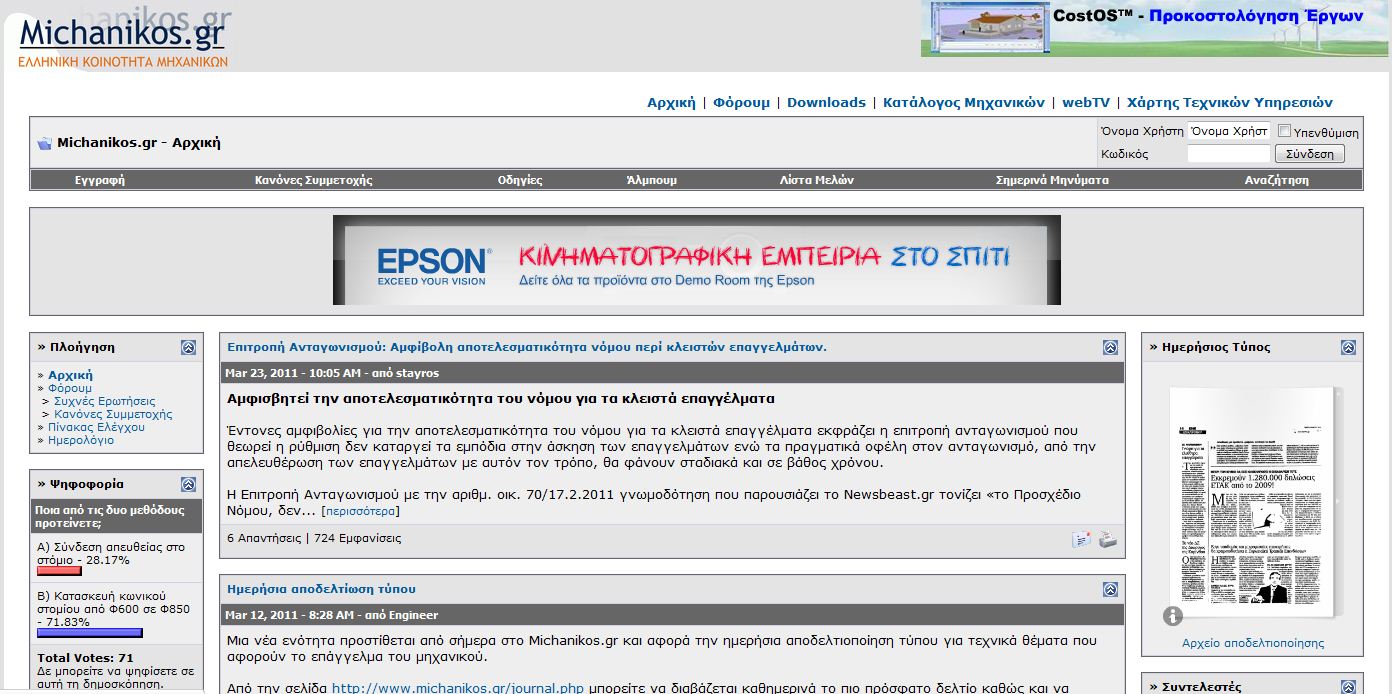Image resolution: width=1392 pixels, height=694 pixels.
Task: Click the Κωδικός password field
Action: click(1228, 154)
